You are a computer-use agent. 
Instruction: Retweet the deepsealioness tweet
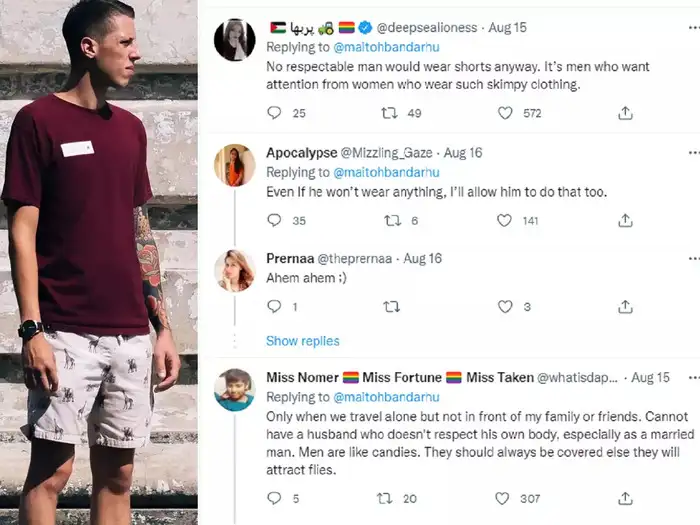pos(389,114)
